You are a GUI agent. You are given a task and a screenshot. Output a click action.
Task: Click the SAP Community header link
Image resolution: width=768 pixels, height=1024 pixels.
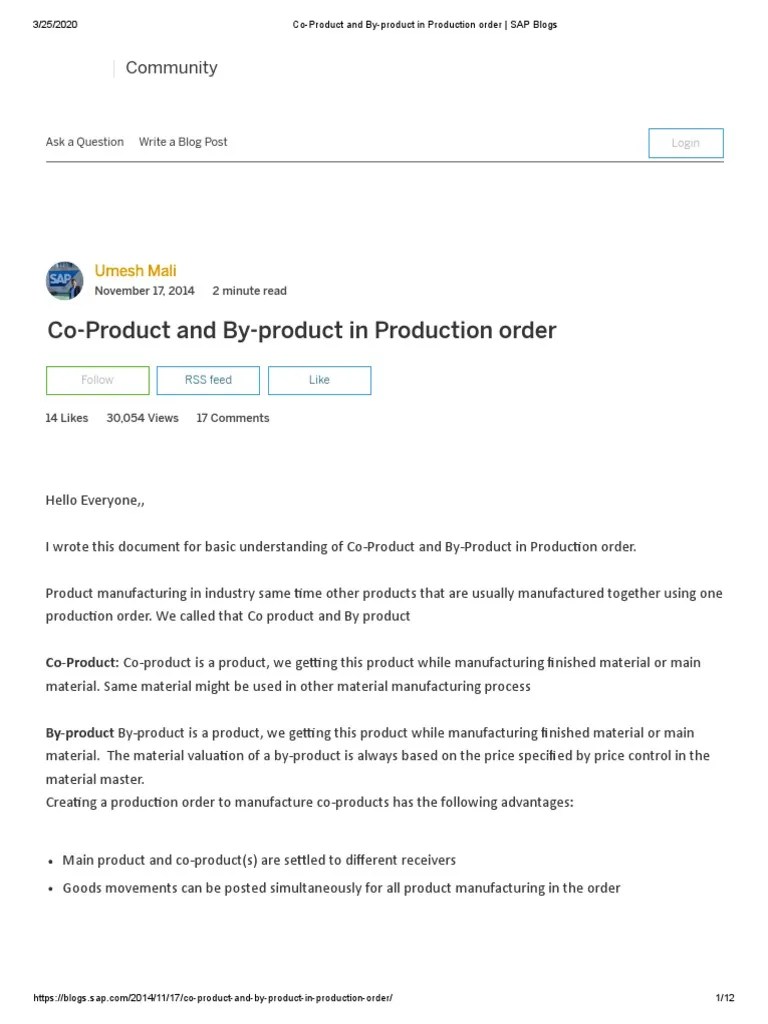(x=170, y=68)
